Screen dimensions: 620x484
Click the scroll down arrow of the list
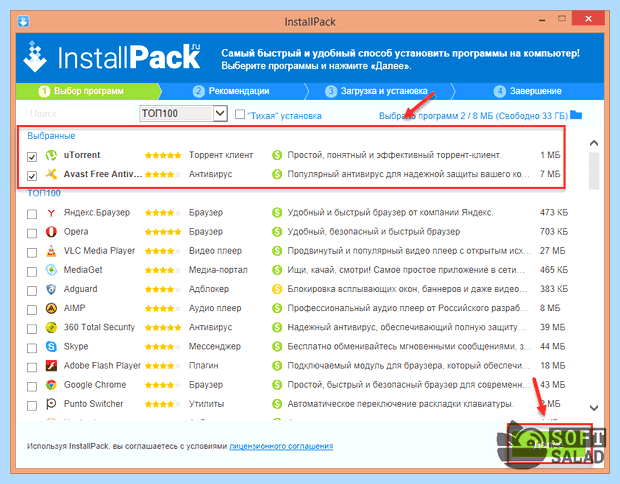[x=594, y=408]
